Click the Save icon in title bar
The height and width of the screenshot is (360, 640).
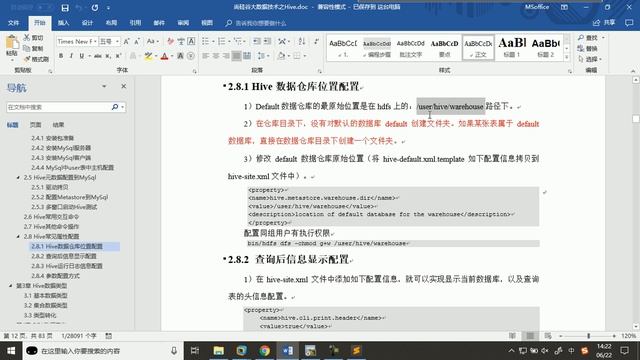click(x=65, y=8)
